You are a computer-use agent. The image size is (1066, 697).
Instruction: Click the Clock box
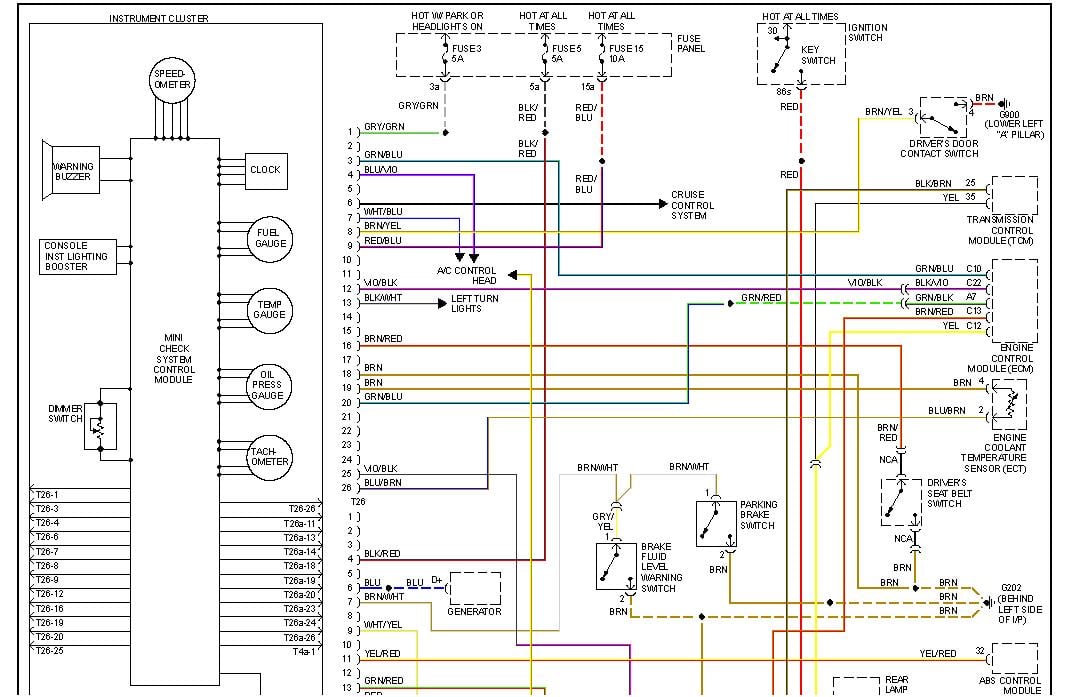pyautogui.click(x=266, y=171)
